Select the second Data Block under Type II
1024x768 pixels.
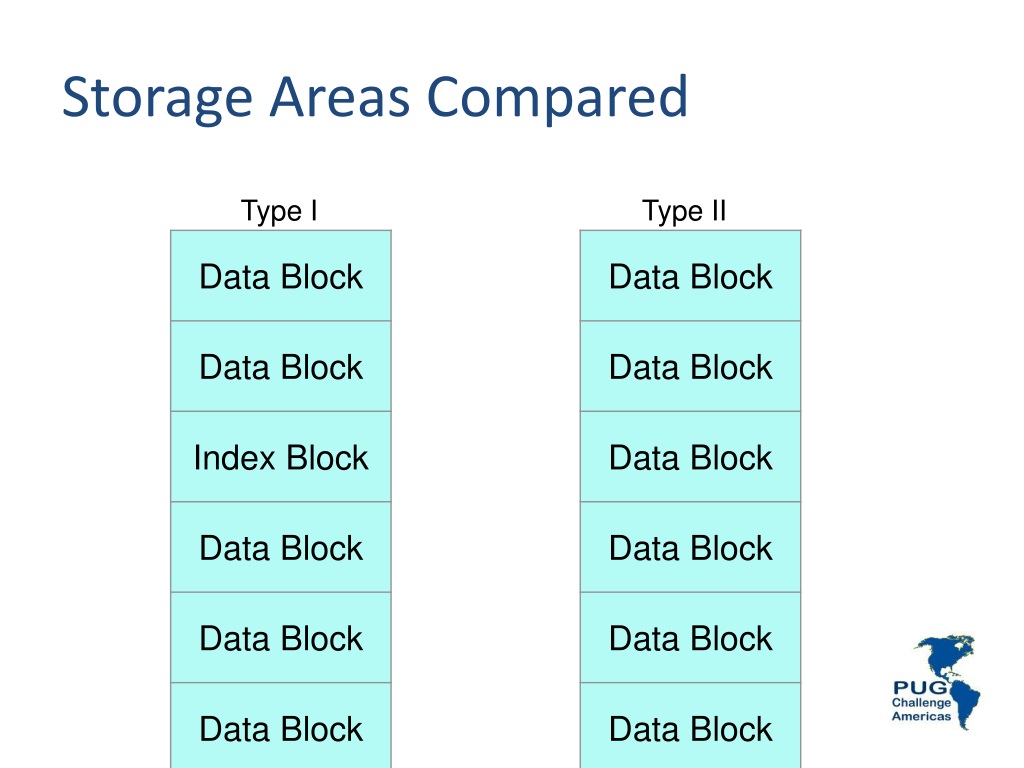pyautogui.click(x=690, y=366)
